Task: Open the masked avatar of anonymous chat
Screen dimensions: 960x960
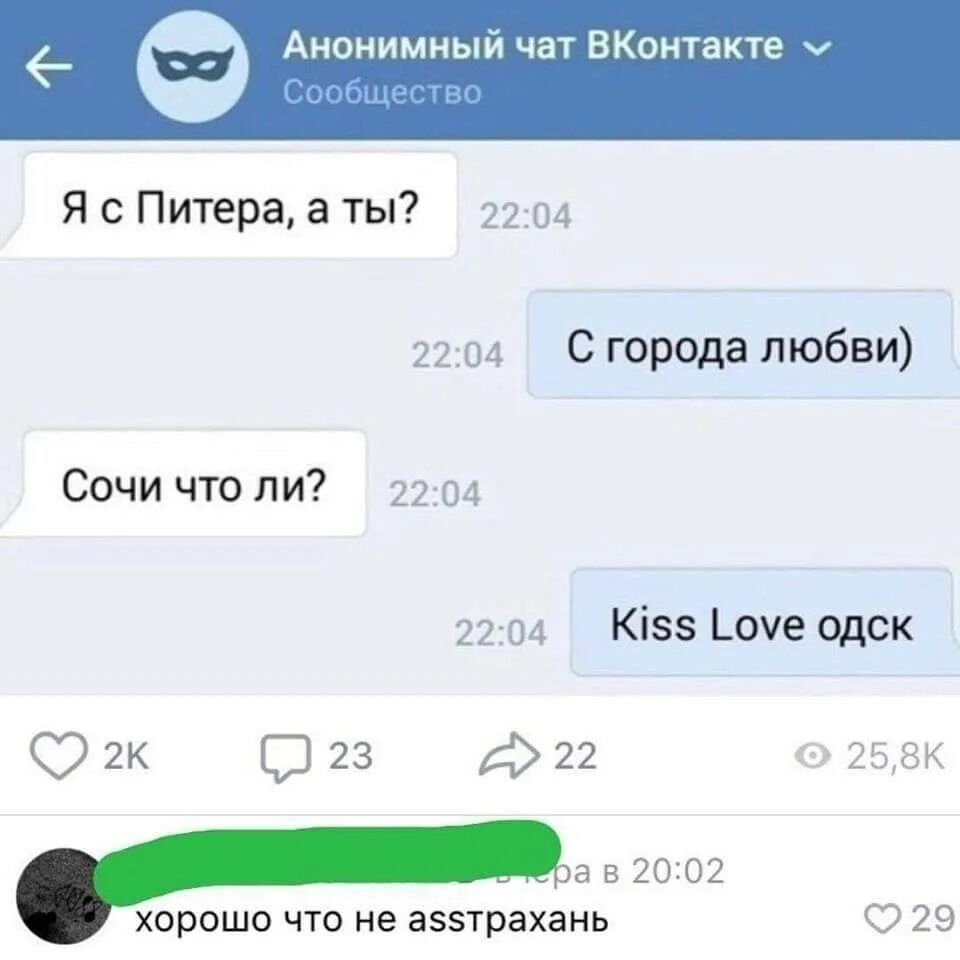Action: click(192, 67)
